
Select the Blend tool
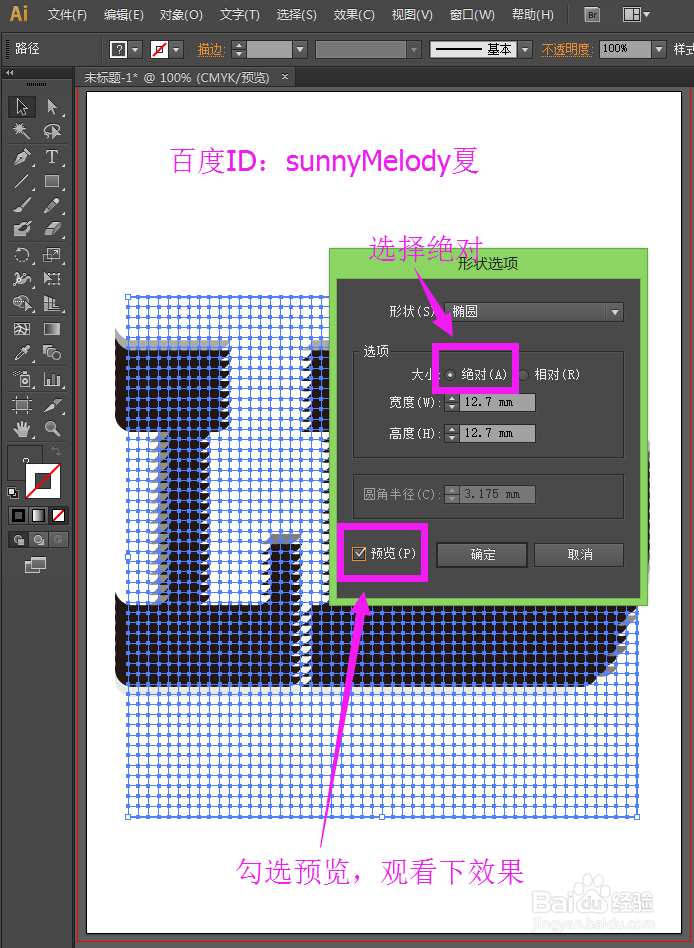[52, 353]
